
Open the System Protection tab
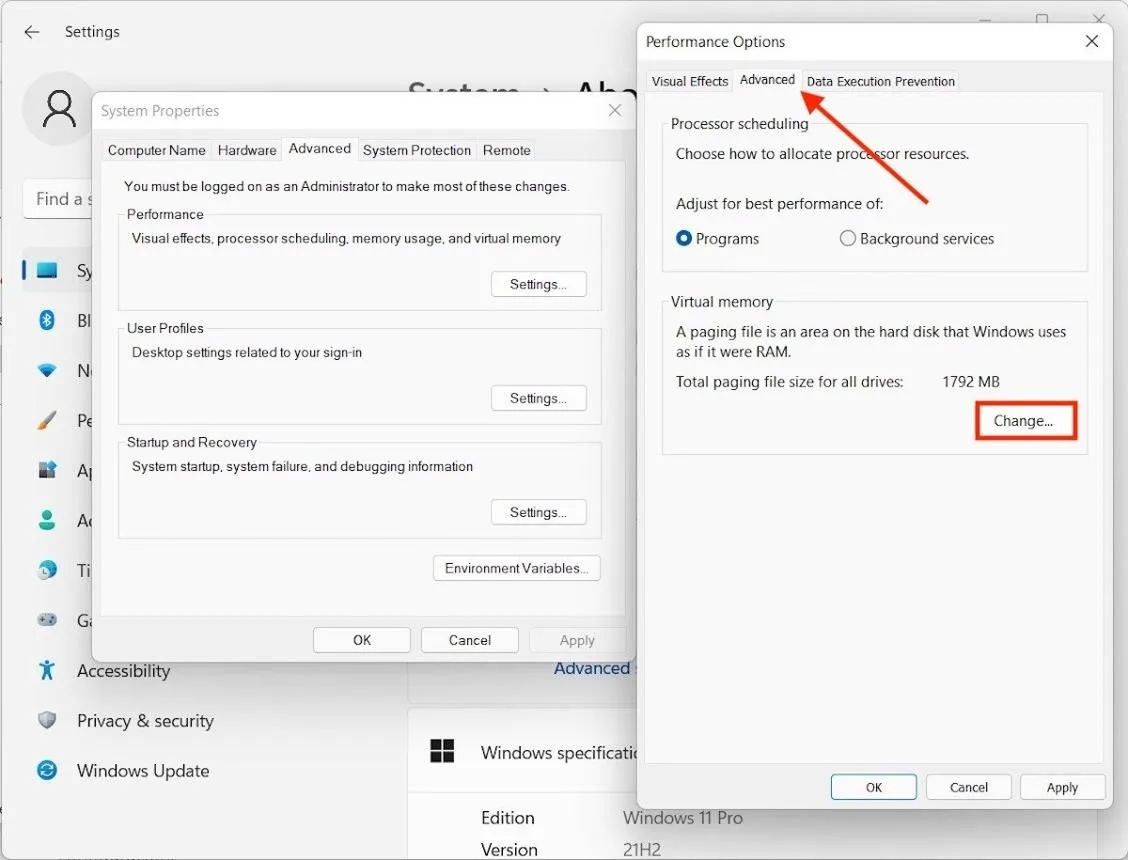coord(417,150)
